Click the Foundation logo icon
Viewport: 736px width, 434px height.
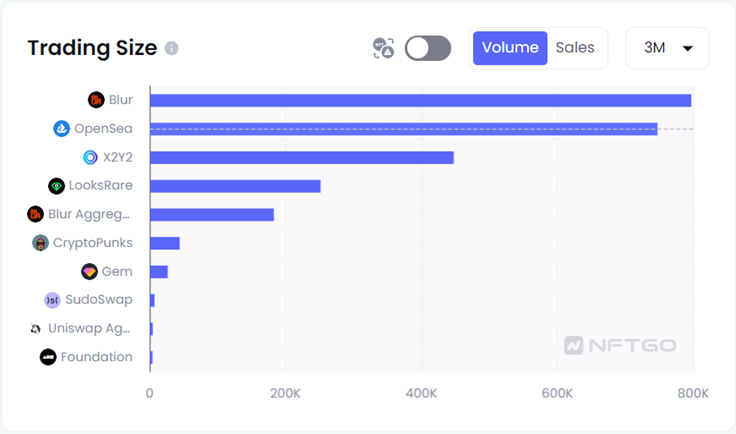pyautogui.click(x=48, y=357)
